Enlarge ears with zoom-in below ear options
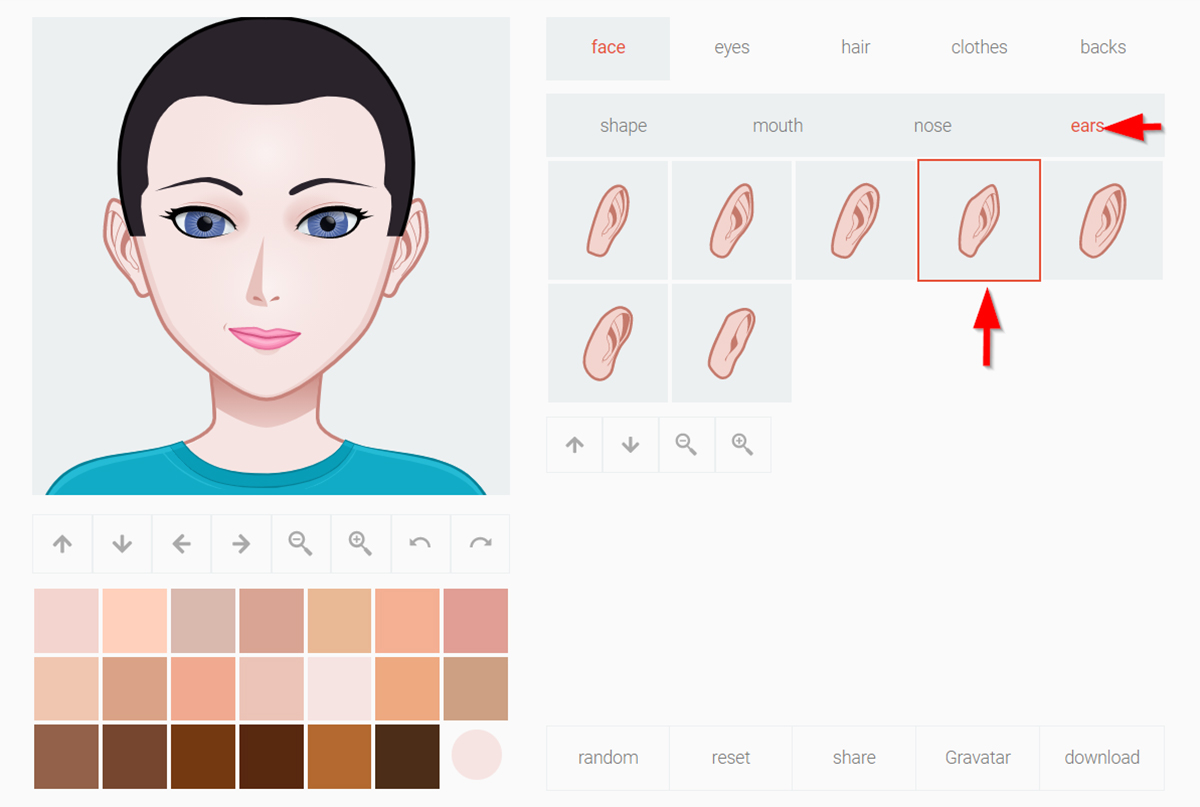 (742, 445)
